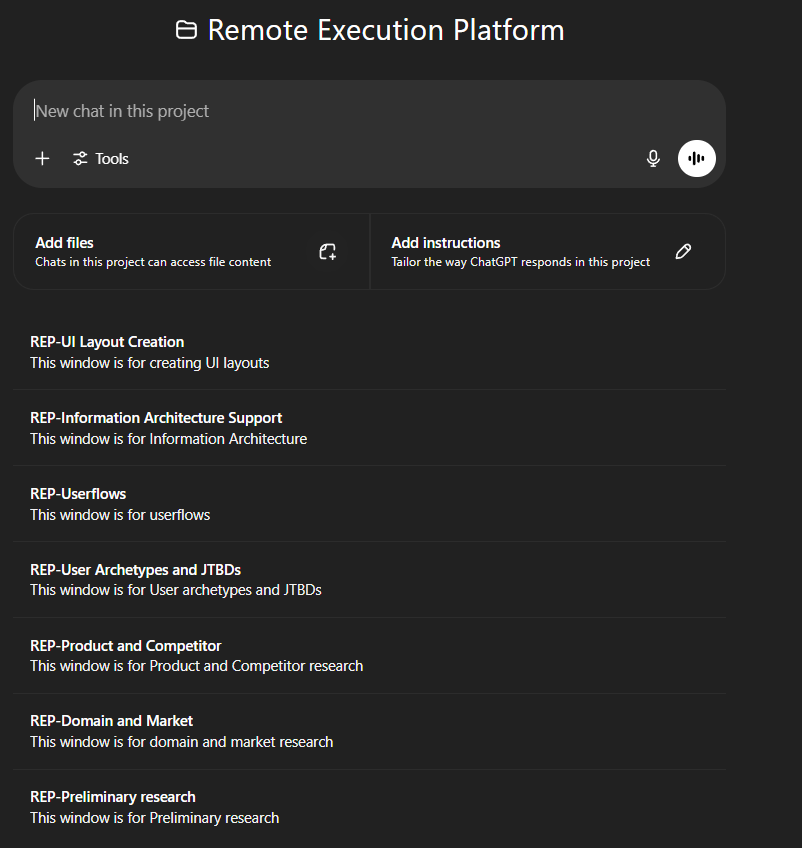
Task: Open the REP-UI Layout Creation chat
Action: point(369,352)
